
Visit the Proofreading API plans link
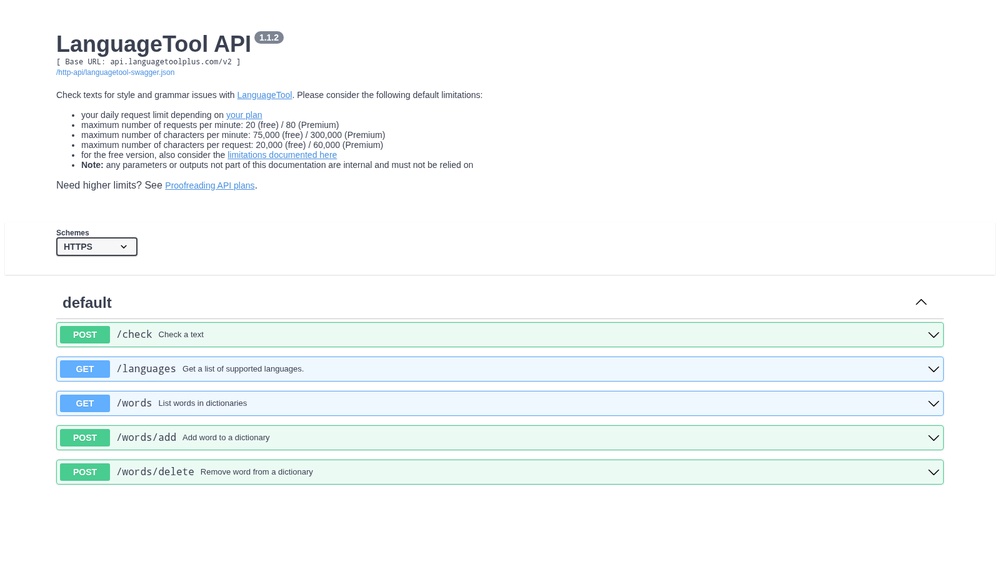coord(210,186)
